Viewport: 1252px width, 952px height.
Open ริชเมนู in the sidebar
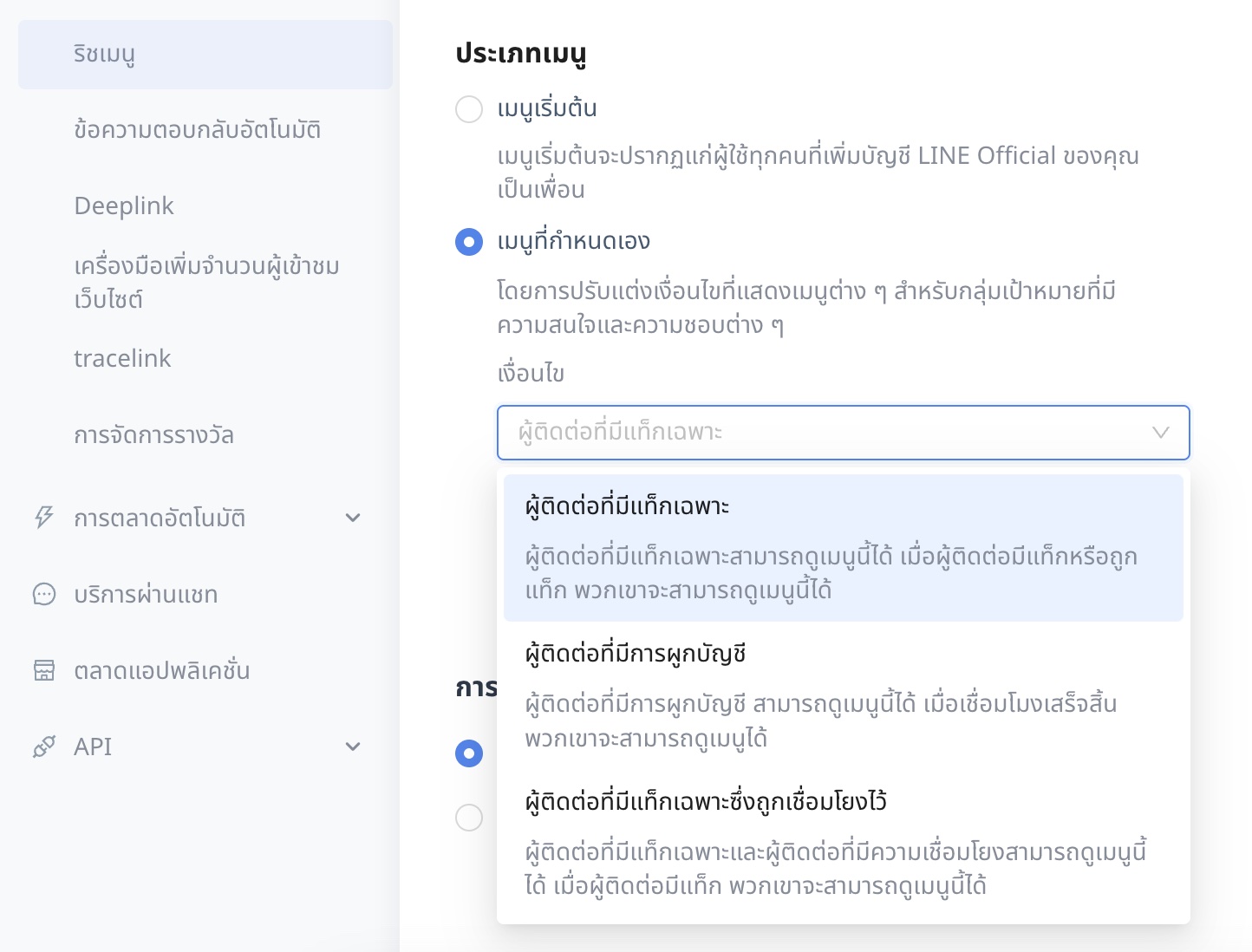click(x=205, y=55)
